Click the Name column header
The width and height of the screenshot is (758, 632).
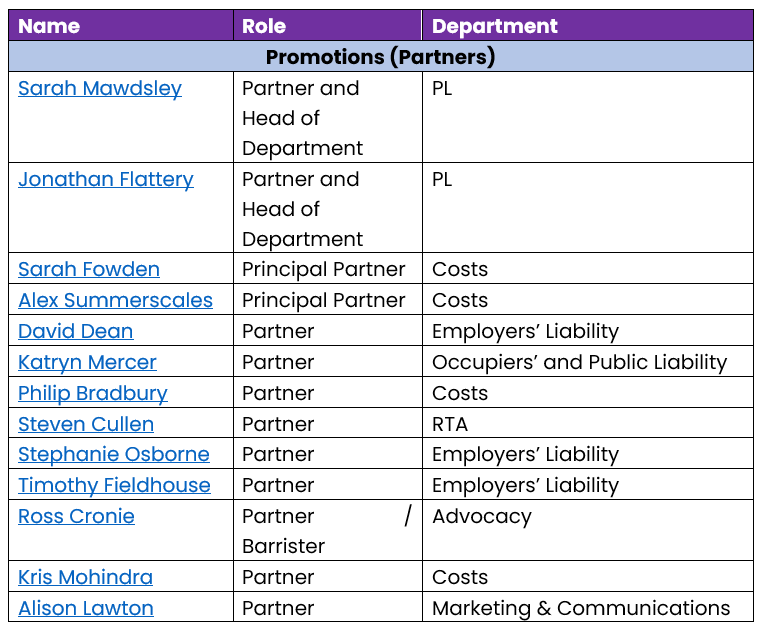click(48, 26)
